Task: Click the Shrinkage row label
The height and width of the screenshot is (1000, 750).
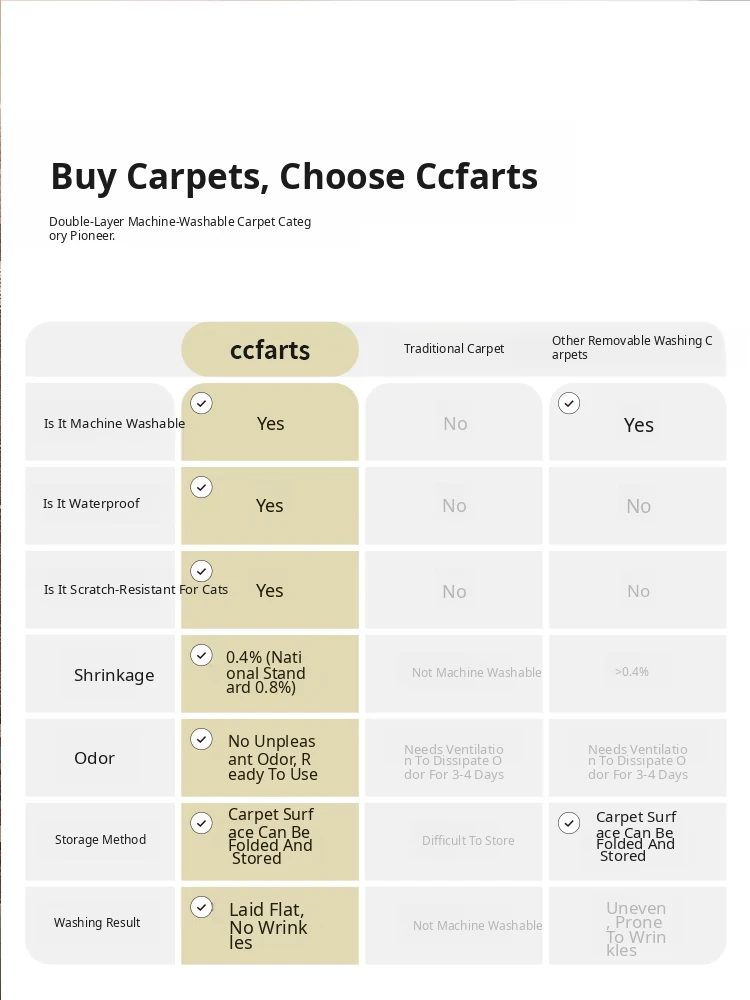Action: coord(114,675)
